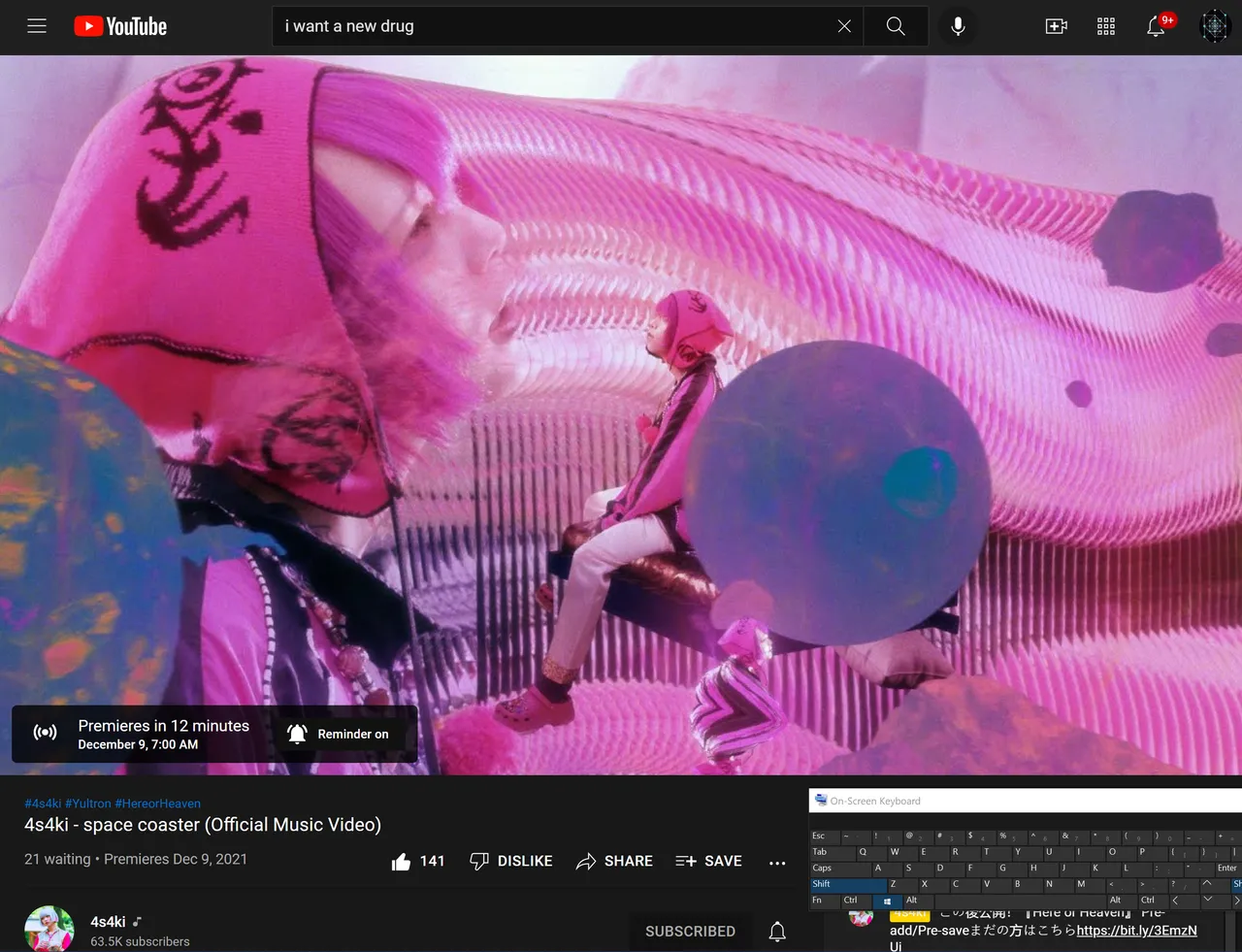Click the Enter key on On-Screen Keyboard

tap(1228, 870)
